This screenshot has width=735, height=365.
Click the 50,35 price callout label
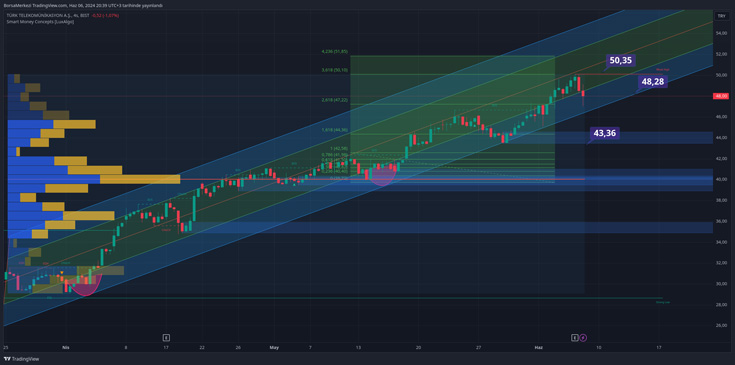click(x=620, y=60)
